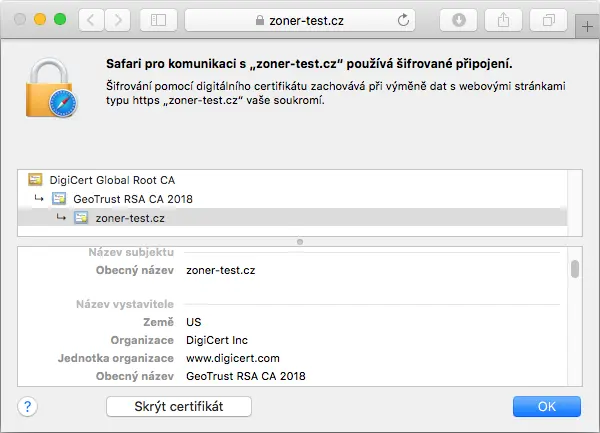Reload the page with the refresh icon
The height and width of the screenshot is (433, 600).
[403, 20]
